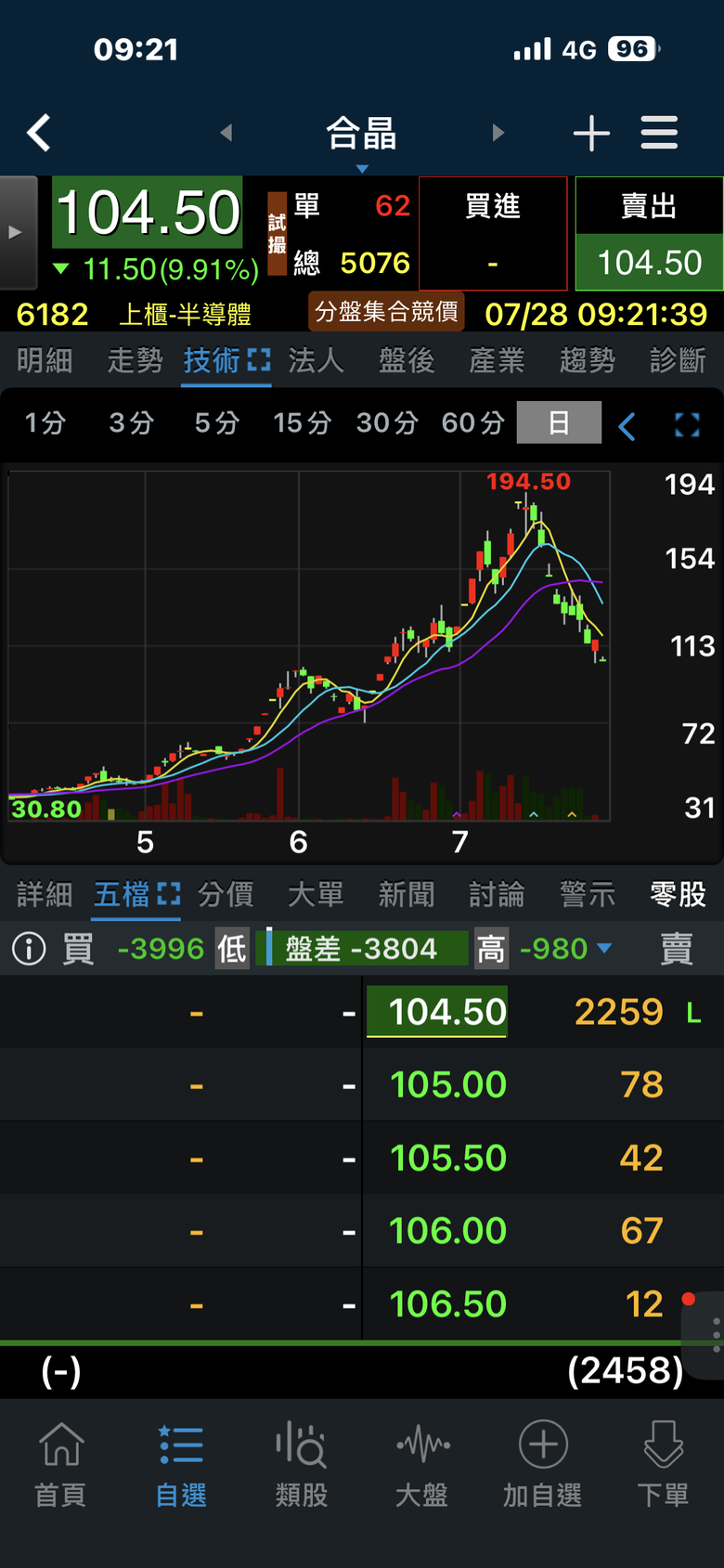Tap the back arrow icon
This screenshot has width=724, height=1568.
click(x=39, y=133)
